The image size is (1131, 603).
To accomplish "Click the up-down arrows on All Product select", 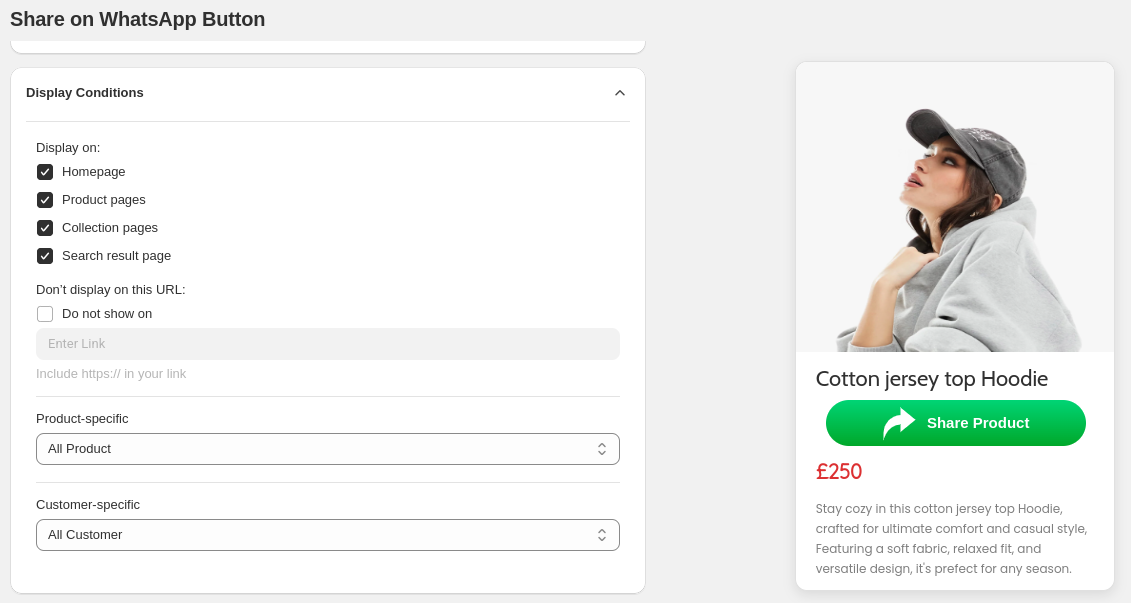I will click(x=602, y=449).
